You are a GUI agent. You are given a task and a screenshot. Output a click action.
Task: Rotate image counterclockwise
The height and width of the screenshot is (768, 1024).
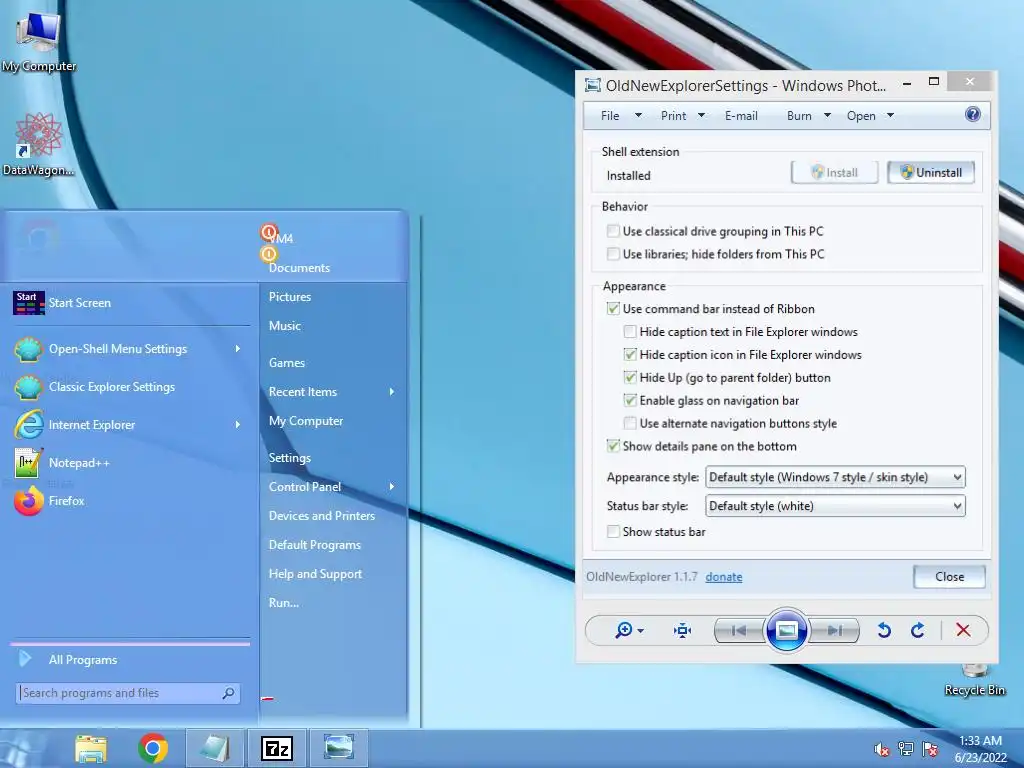tap(884, 630)
